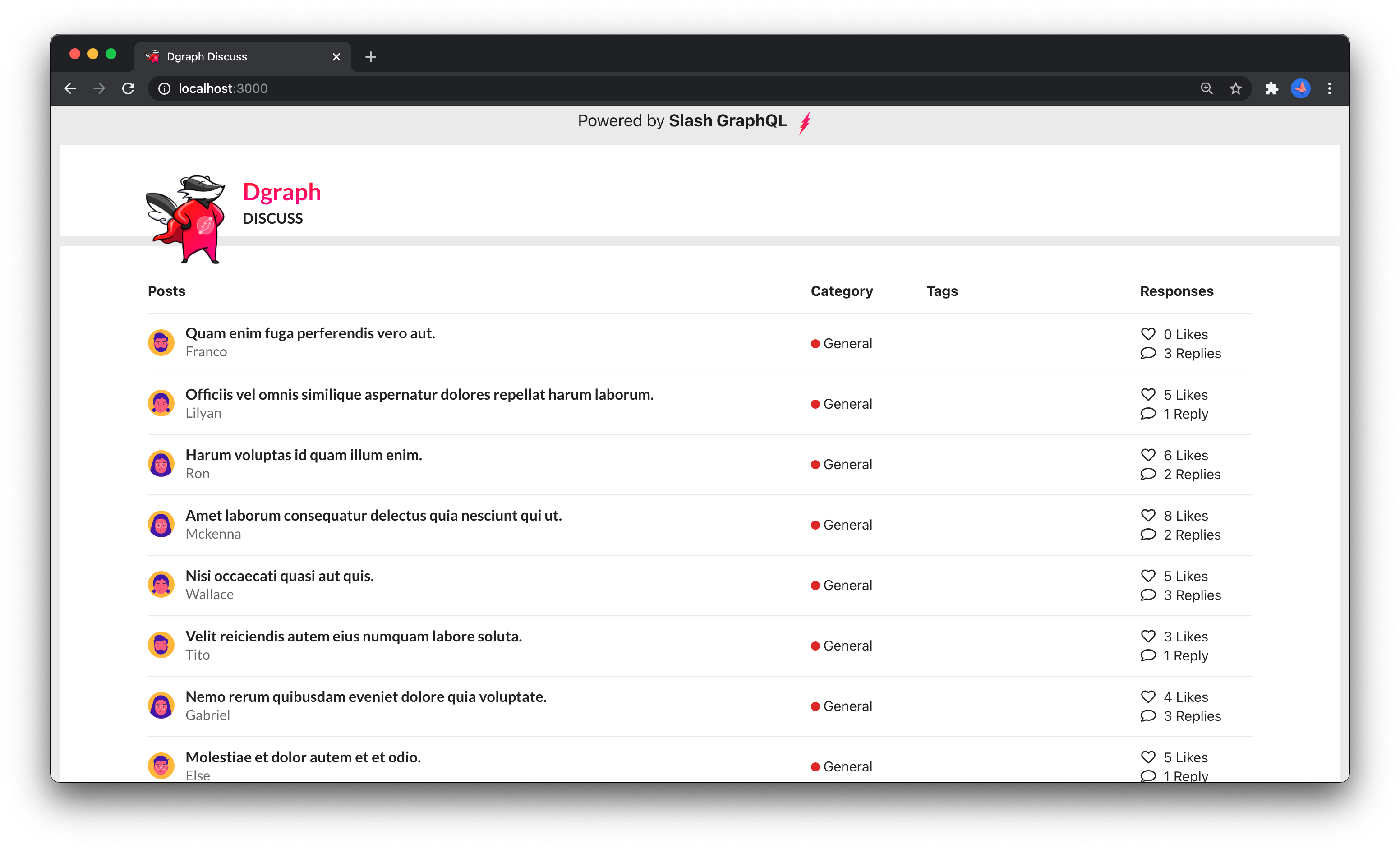1400x849 pixels.
Task: Click the speech bubble icon next to '1 Reply' on Tito's post
Action: (x=1148, y=655)
